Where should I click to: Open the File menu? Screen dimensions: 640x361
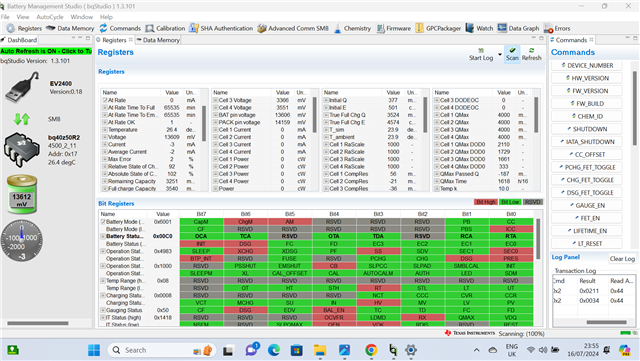(5, 17)
